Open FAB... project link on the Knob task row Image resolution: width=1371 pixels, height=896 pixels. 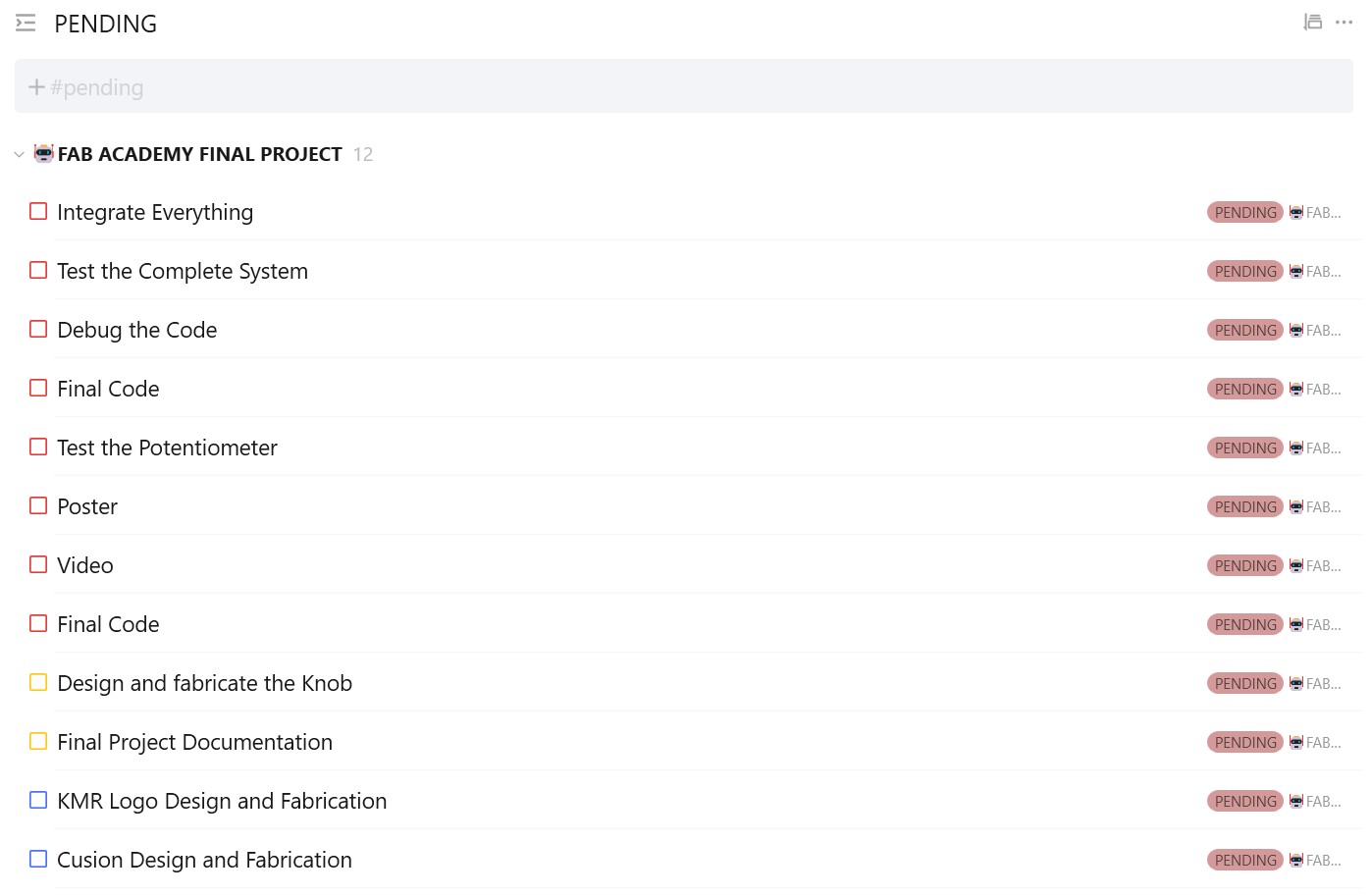coord(1322,683)
